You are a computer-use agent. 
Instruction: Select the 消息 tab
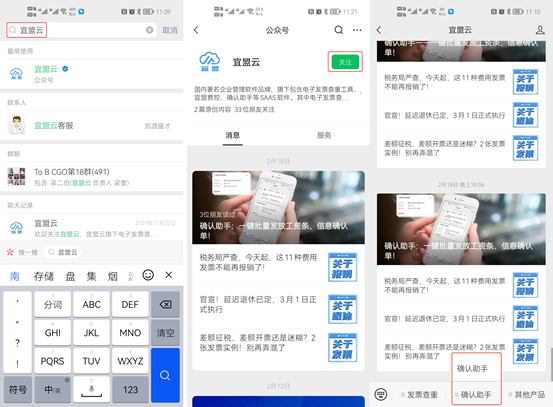click(233, 135)
